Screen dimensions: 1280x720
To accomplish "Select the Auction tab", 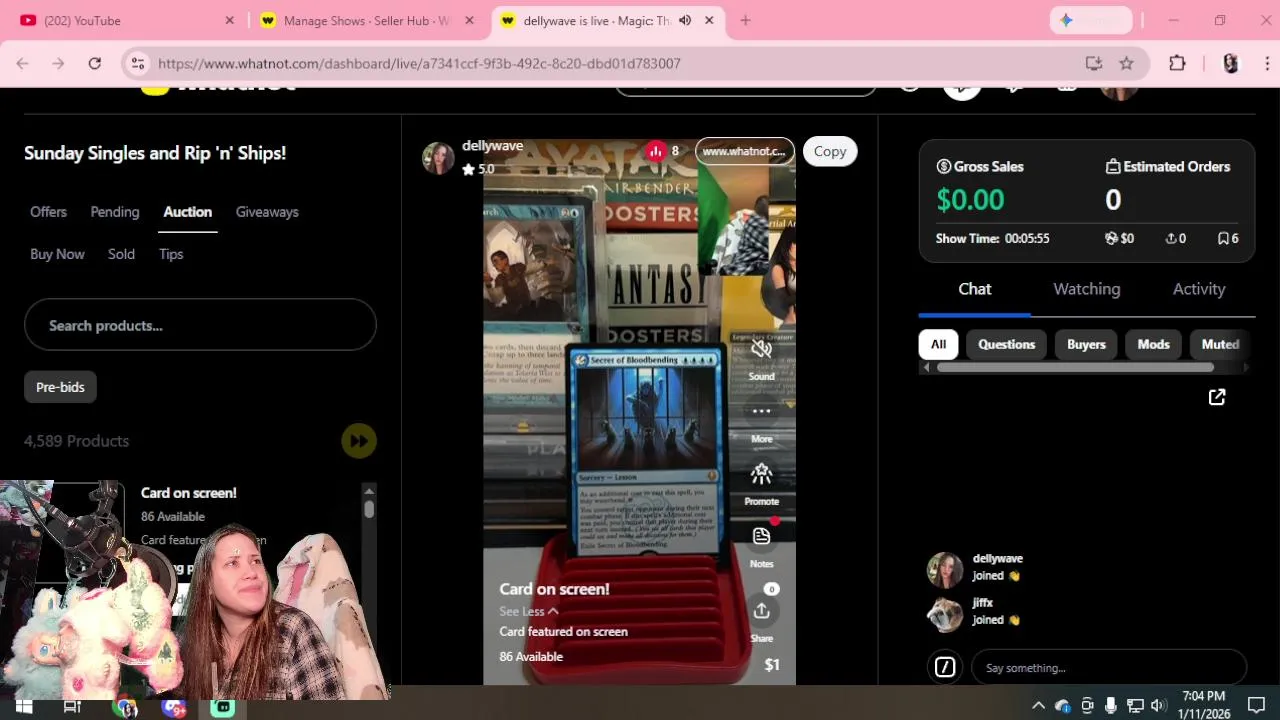I will [188, 212].
